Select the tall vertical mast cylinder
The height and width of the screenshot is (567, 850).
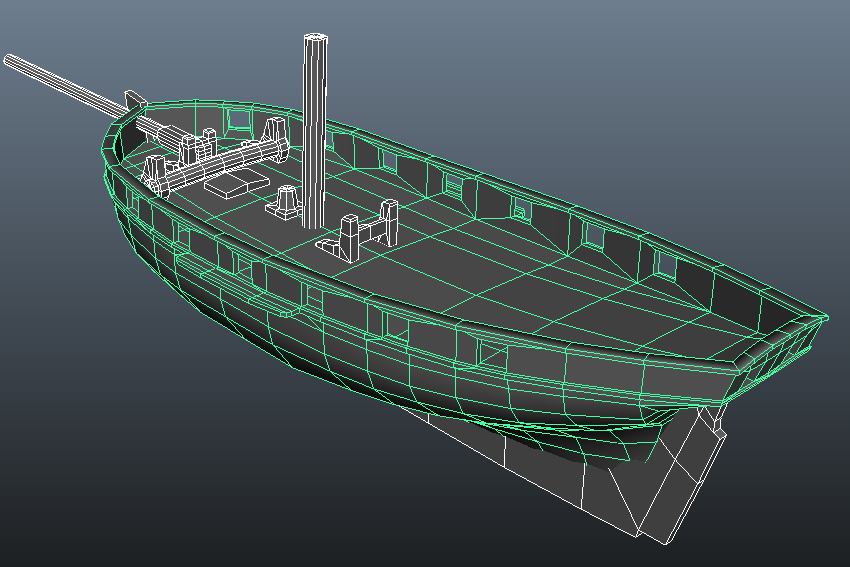(314, 131)
